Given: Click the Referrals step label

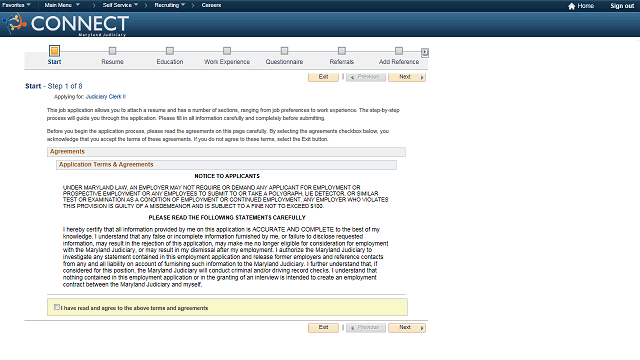Looking at the screenshot, I should 342,62.
